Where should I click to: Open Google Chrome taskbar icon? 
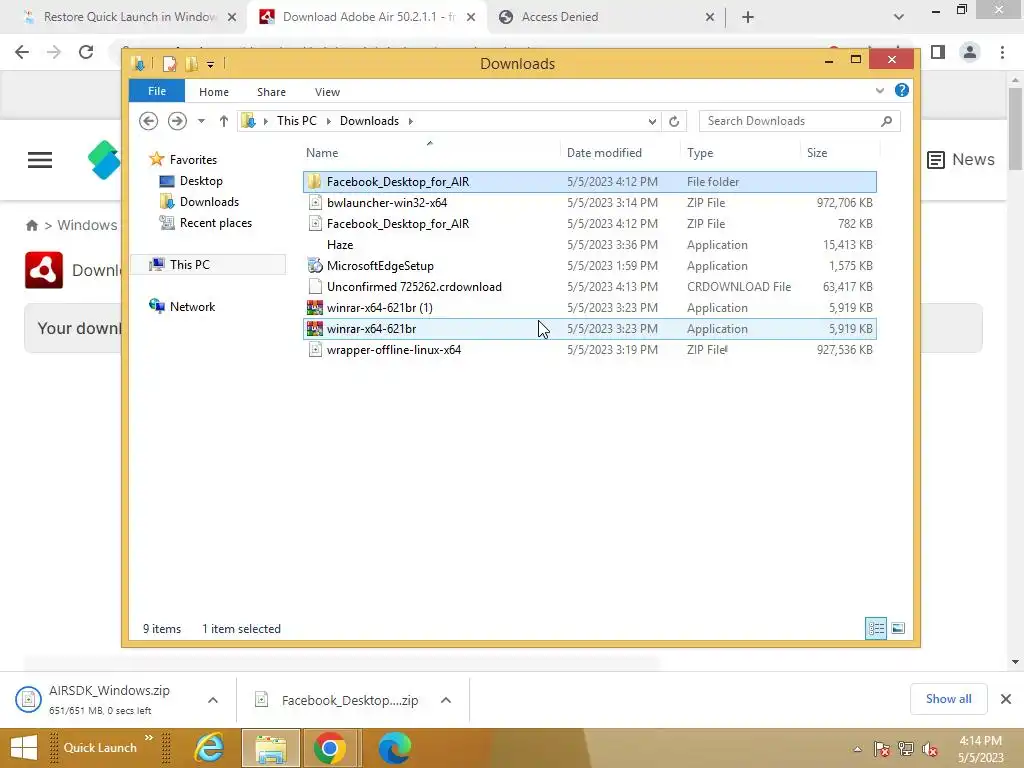coord(330,748)
